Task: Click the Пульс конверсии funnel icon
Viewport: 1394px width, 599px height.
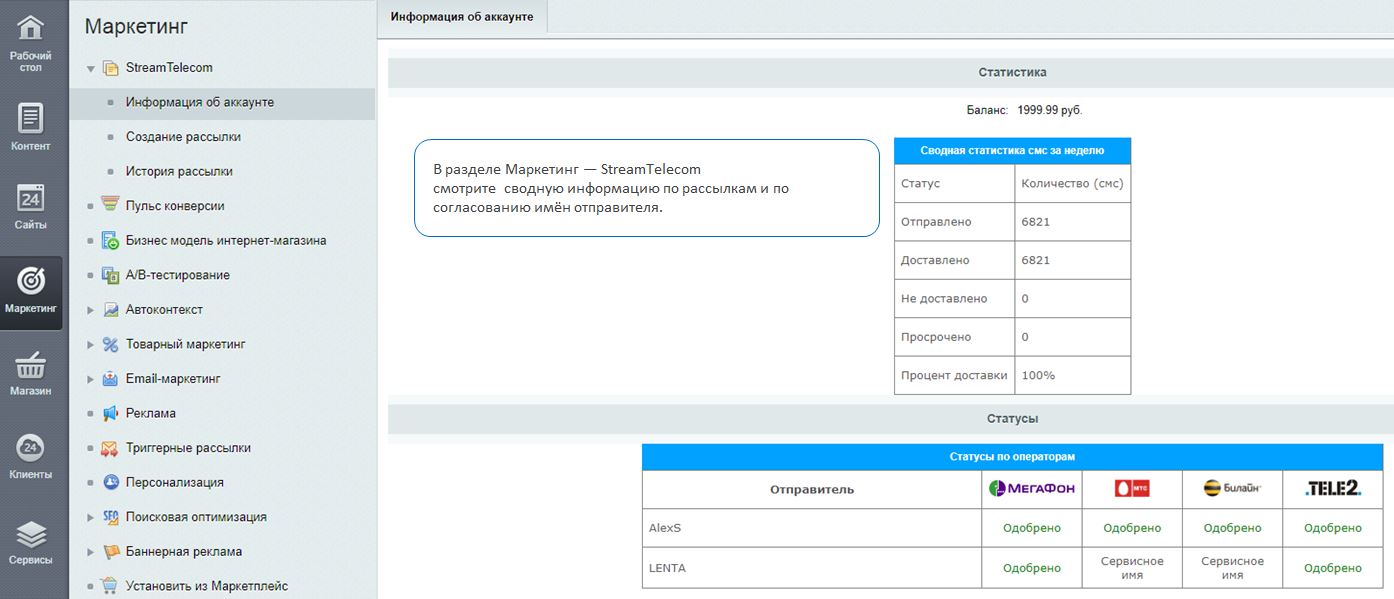Action: tap(110, 206)
